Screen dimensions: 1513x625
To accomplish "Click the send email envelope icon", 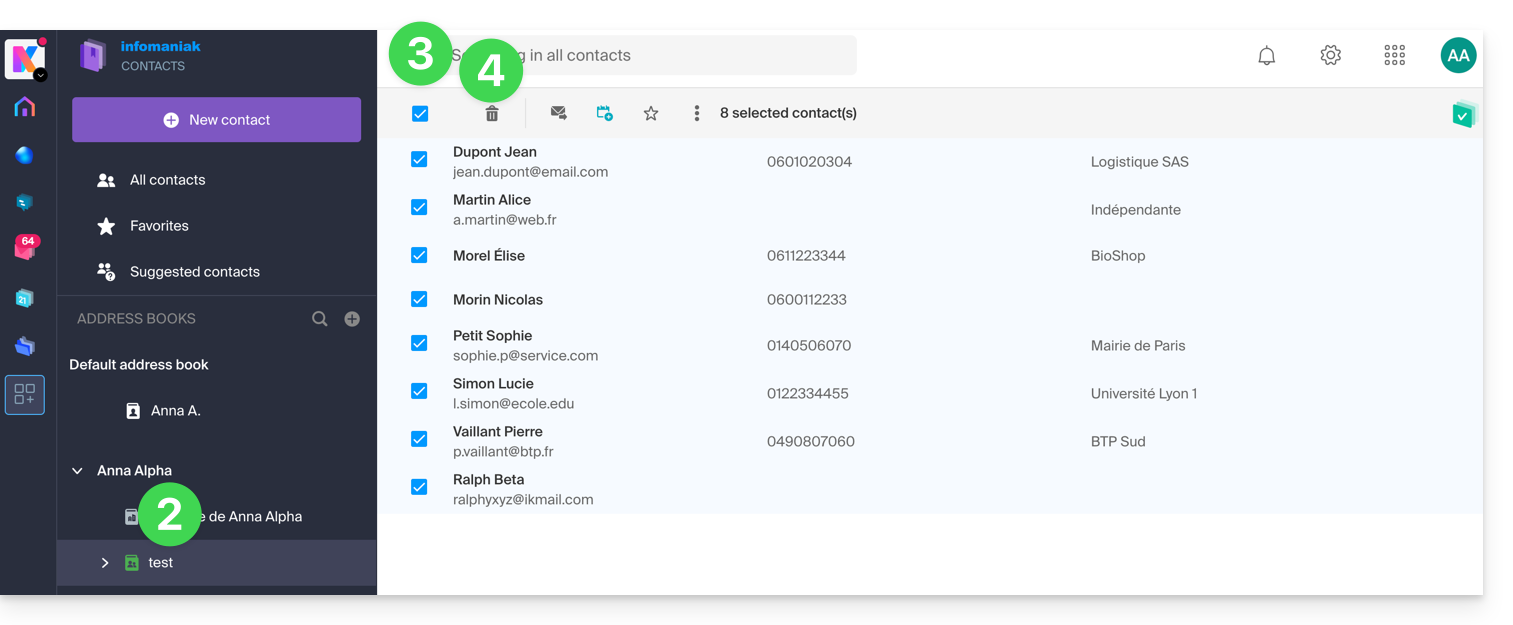I will pos(559,114).
